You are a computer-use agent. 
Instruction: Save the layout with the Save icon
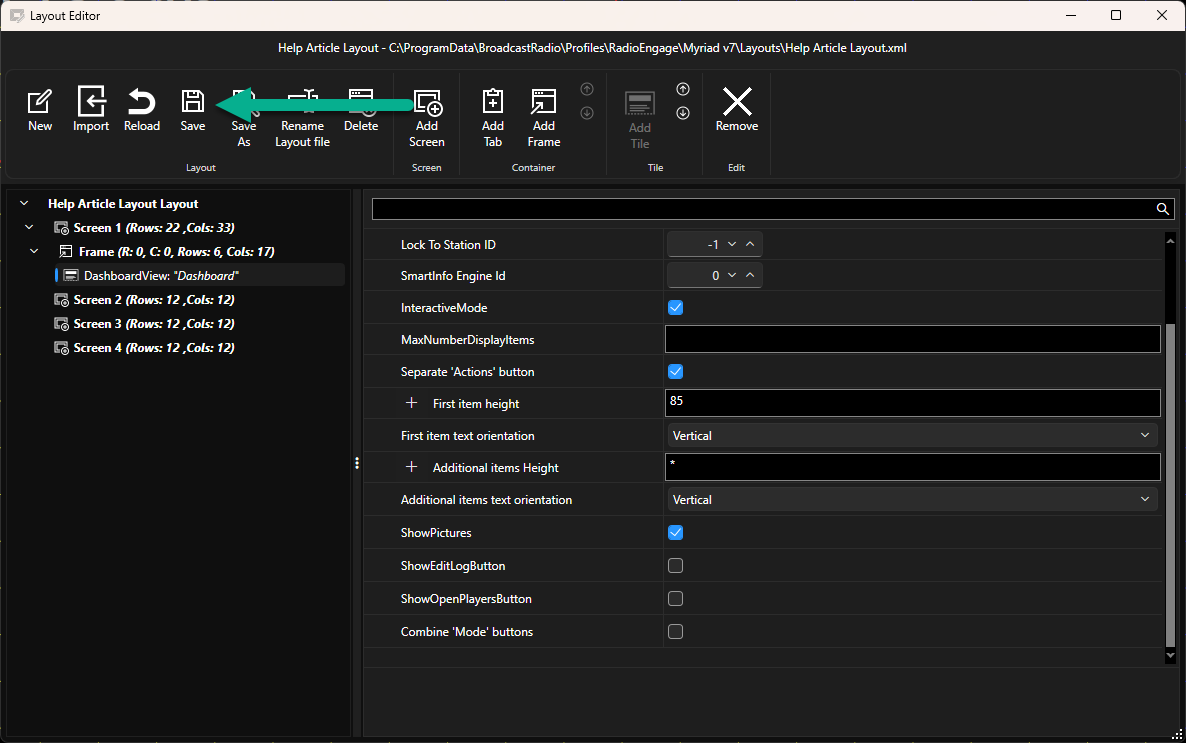[193, 101]
